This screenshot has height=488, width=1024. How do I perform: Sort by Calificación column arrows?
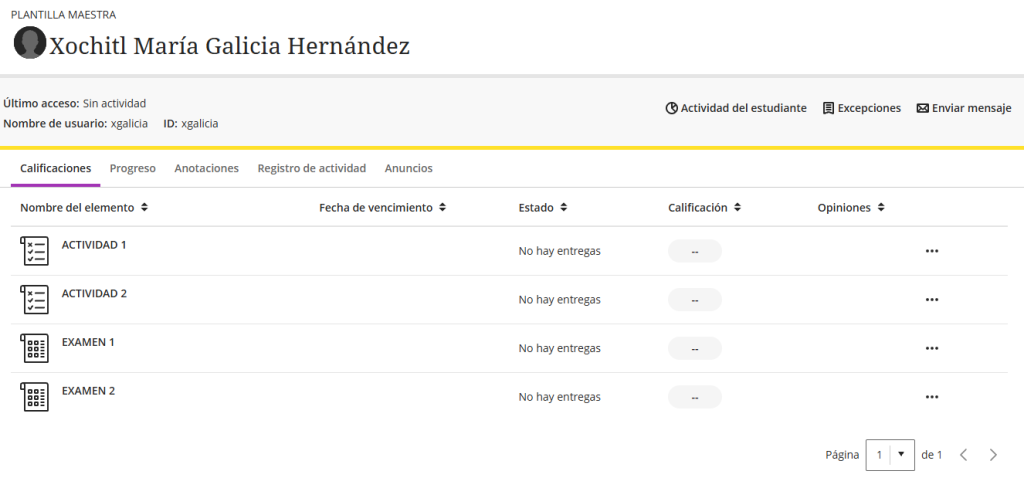[x=737, y=208]
